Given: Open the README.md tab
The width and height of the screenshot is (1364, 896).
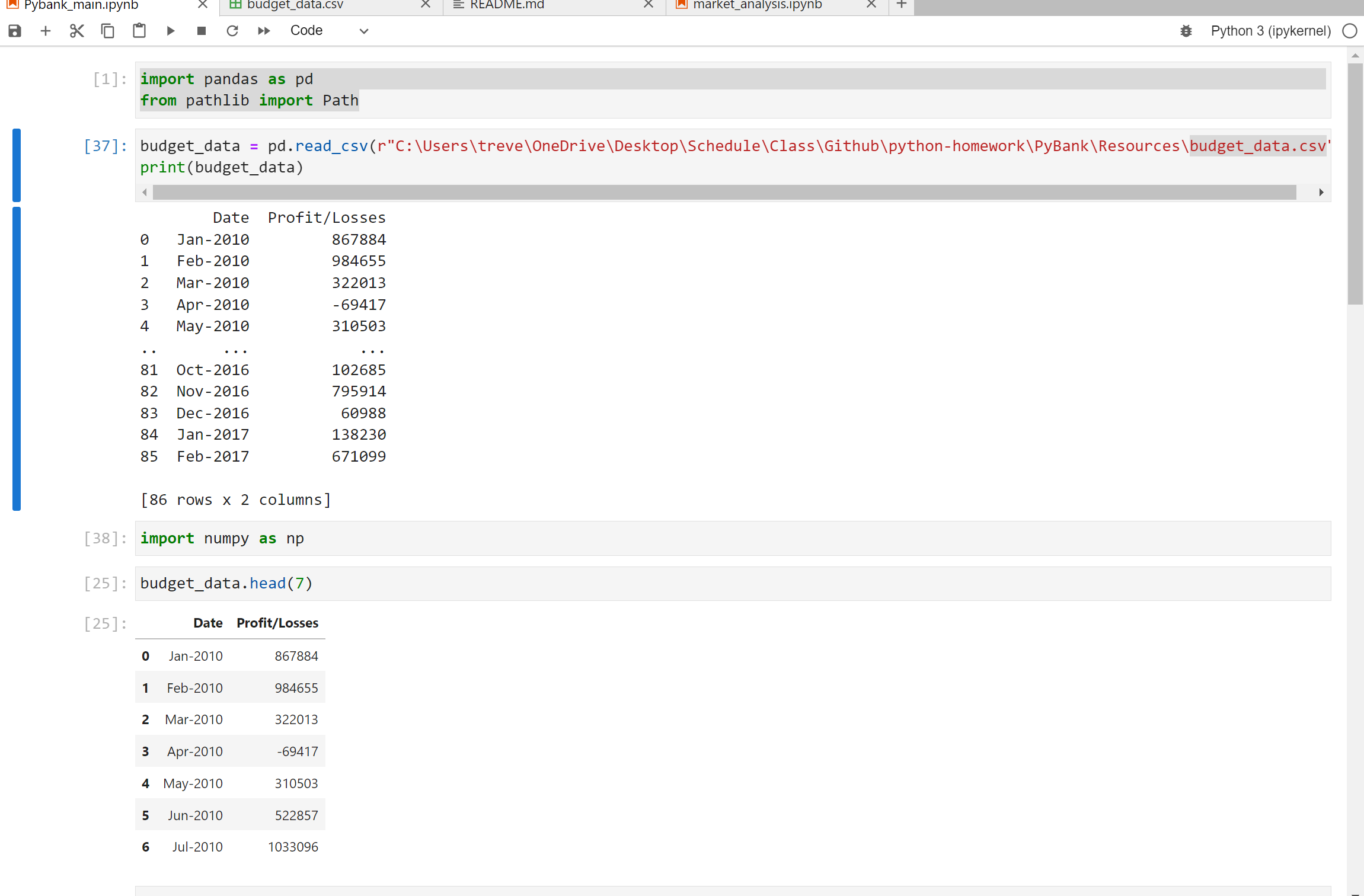Looking at the screenshot, I should [506, 5].
